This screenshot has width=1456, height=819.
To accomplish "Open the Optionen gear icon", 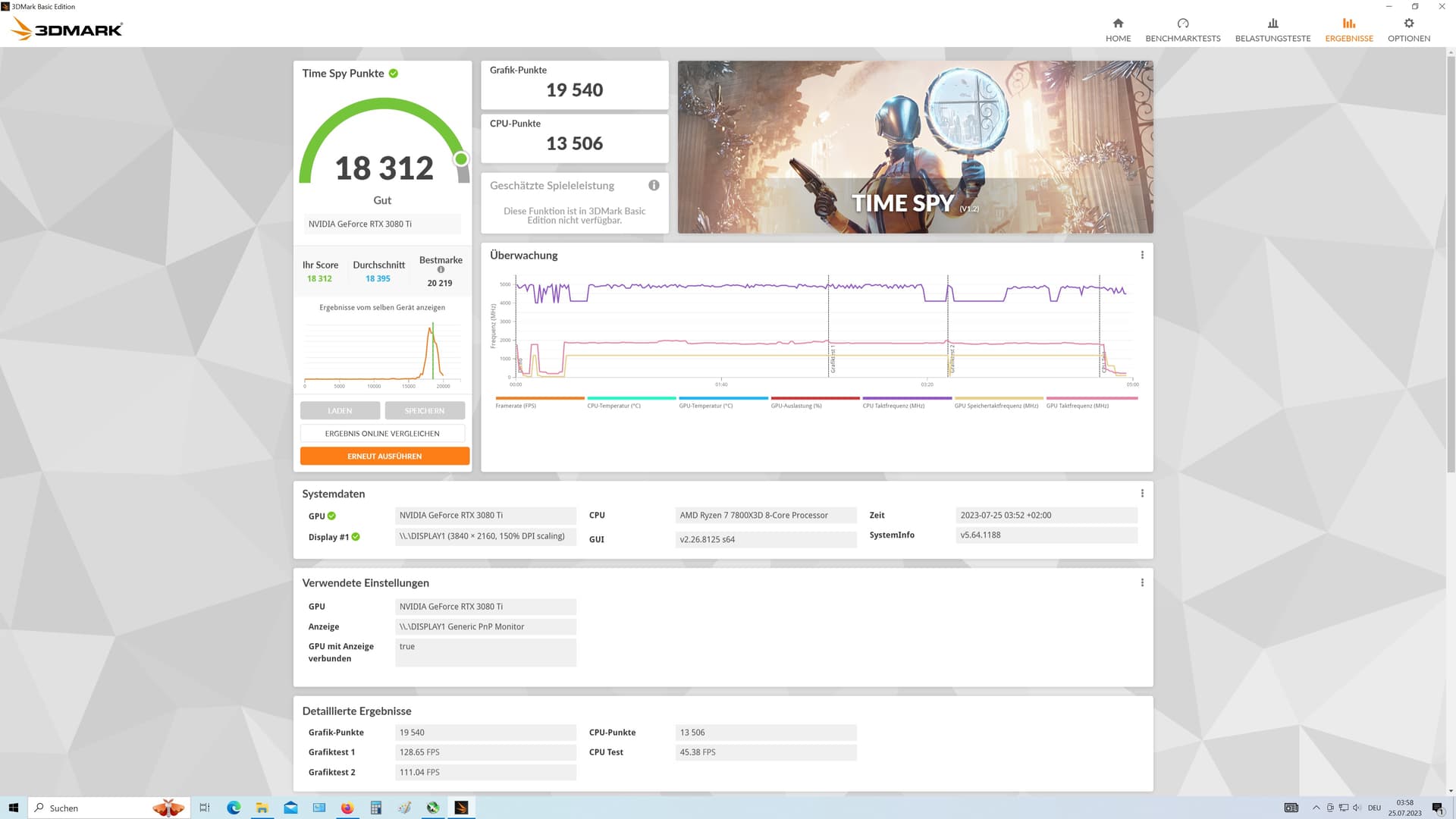I will pos(1408,24).
